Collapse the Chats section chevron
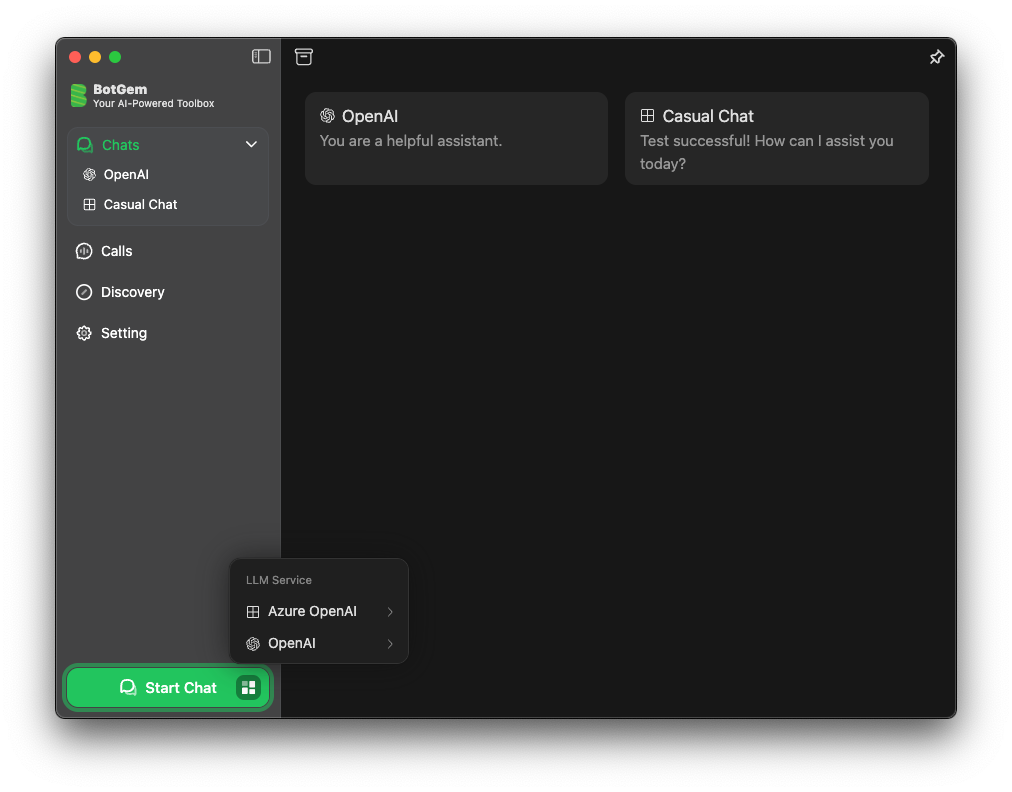The width and height of the screenshot is (1012, 792). coord(251,145)
